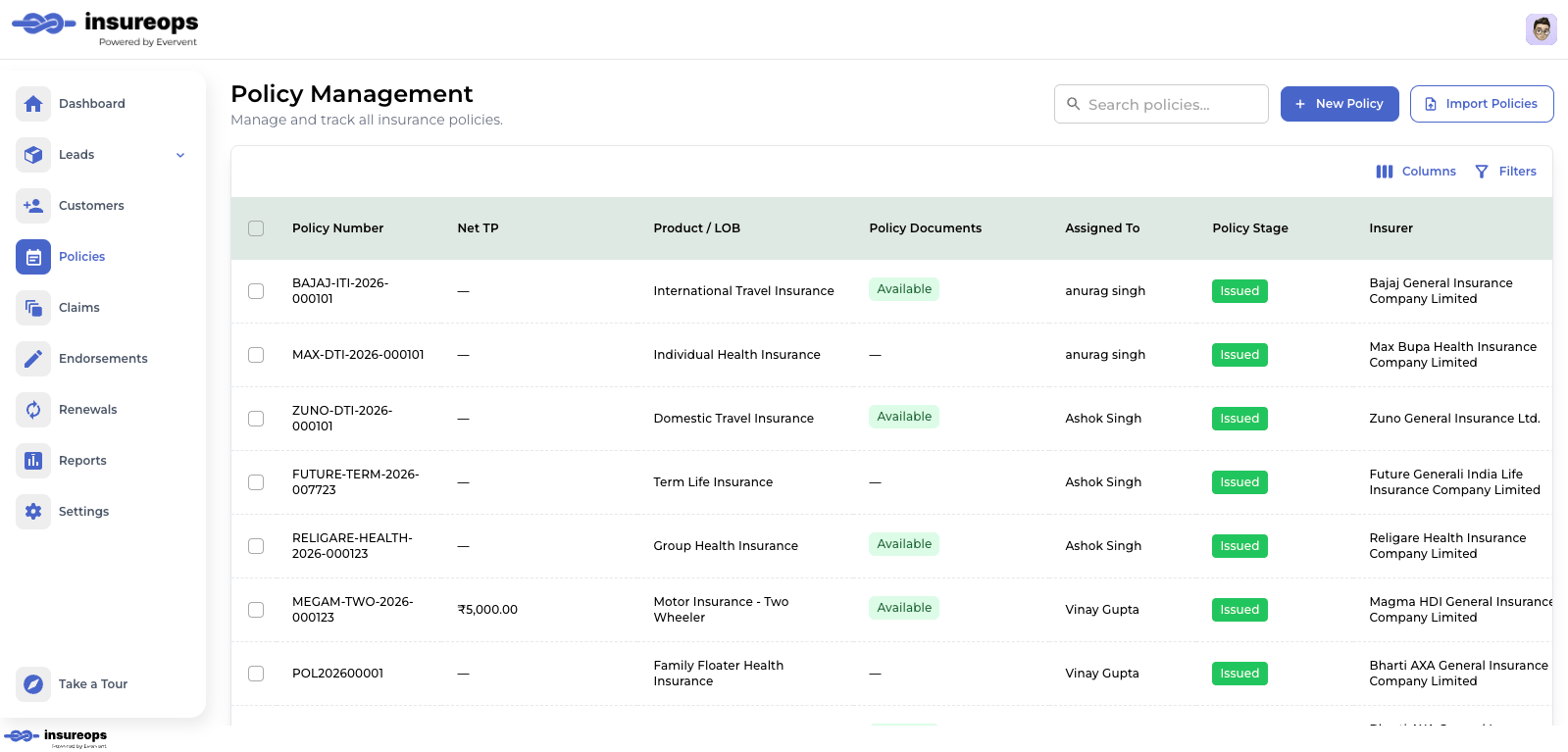The height and width of the screenshot is (752, 1568).
Task: Click the plus icon in New Policy
Action: point(1300,104)
